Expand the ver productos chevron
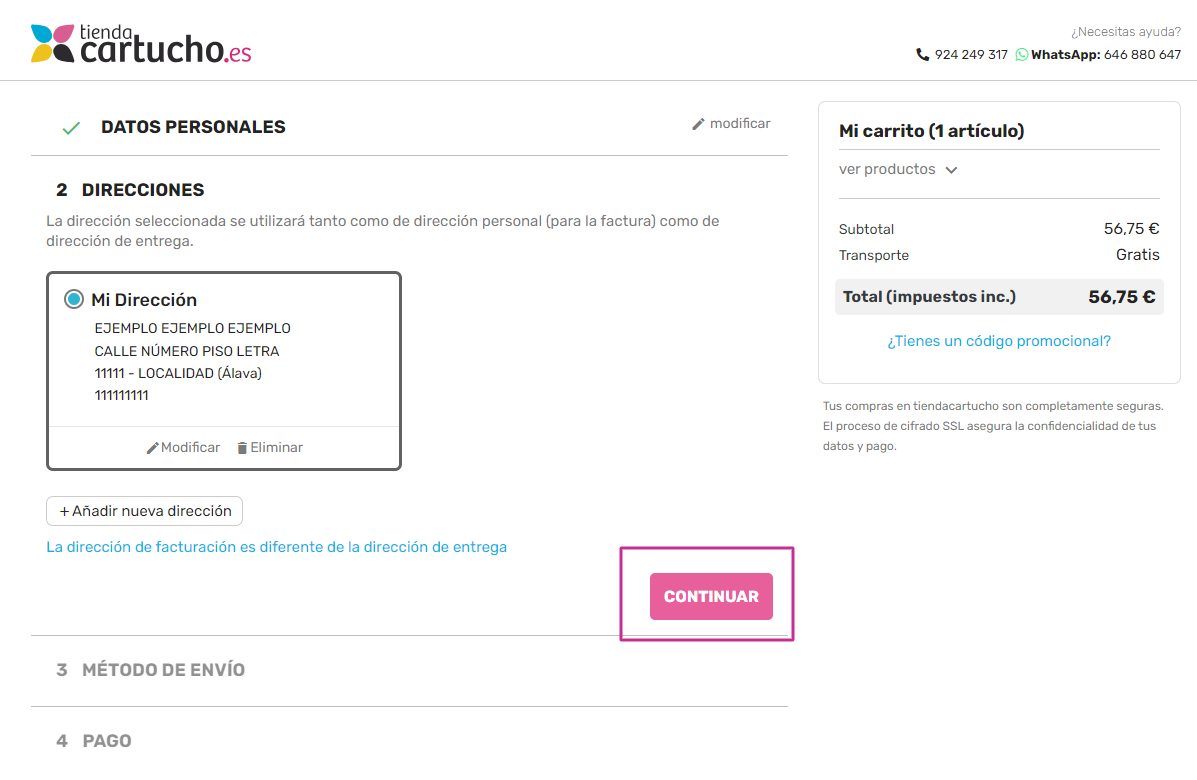This screenshot has width=1197, height=780. tap(951, 170)
